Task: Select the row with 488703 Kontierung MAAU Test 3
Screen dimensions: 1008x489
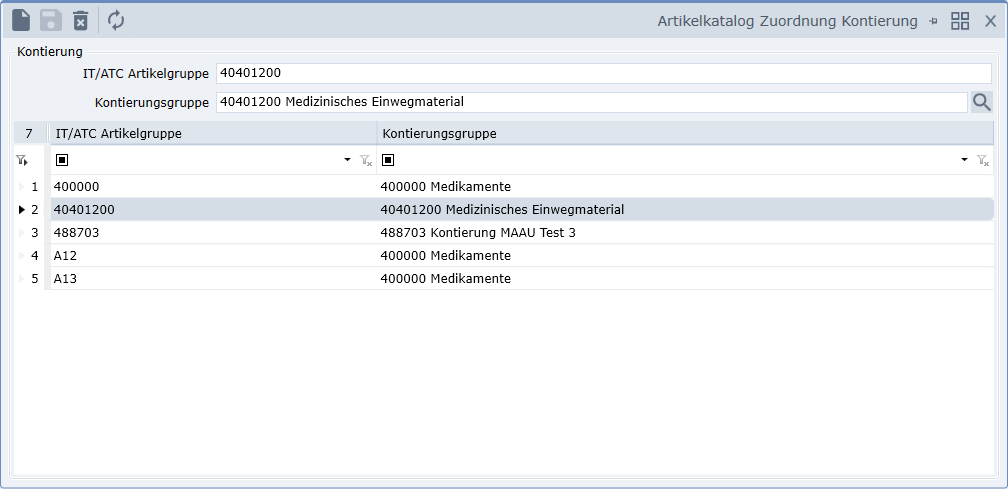Action: click(478, 233)
